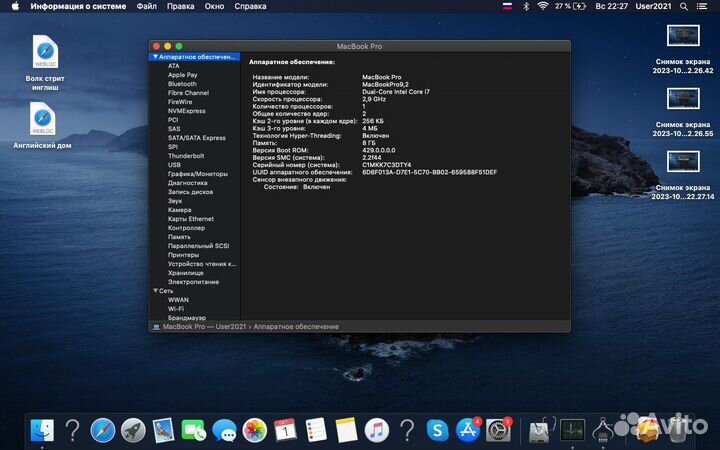Select Электропитание in the sidebar
The width and height of the screenshot is (720, 450).
point(193,282)
